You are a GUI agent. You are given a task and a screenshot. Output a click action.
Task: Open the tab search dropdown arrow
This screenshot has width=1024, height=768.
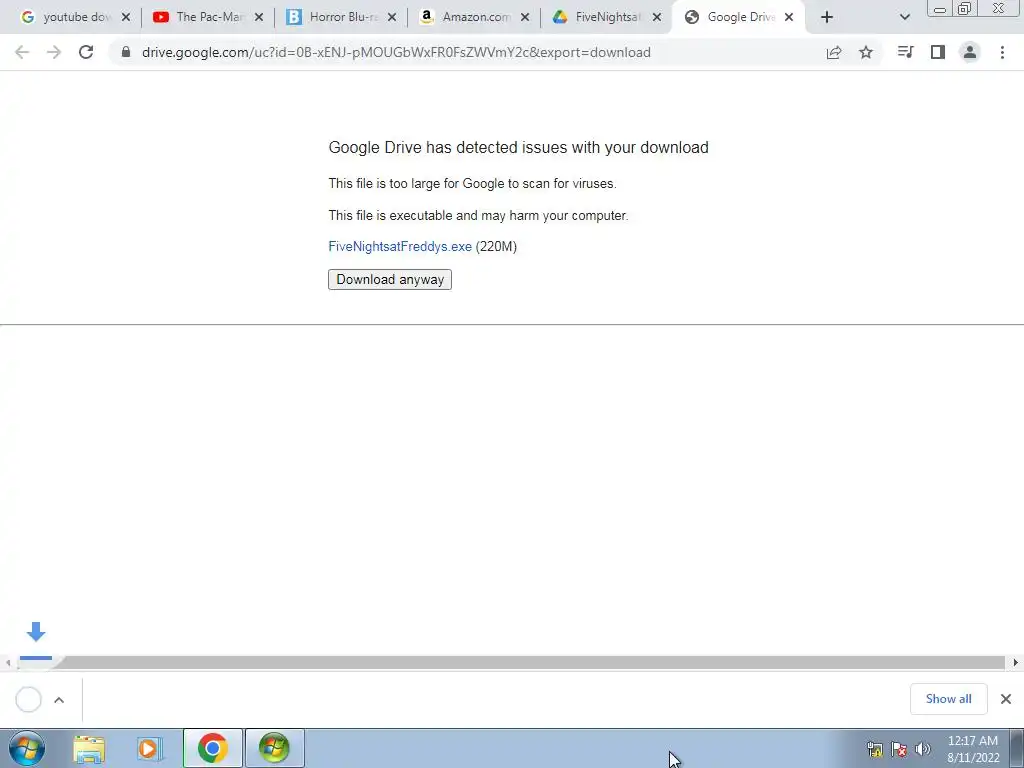[x=904, y=18]
